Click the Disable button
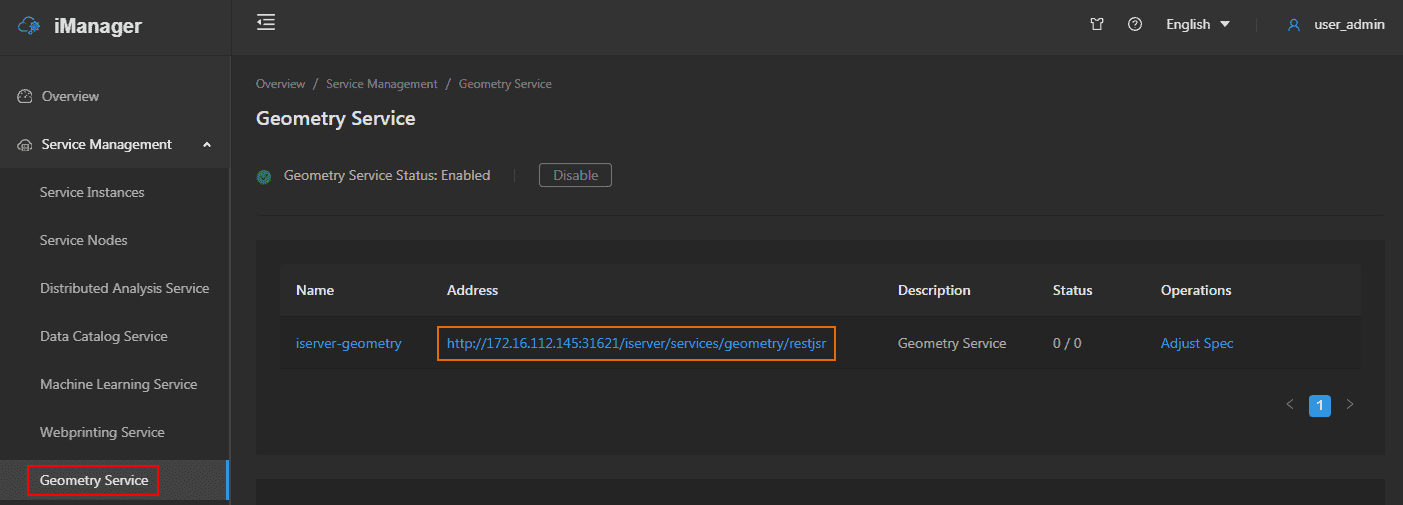Viewport: 1403px width, 505px height. pos(575,175)
